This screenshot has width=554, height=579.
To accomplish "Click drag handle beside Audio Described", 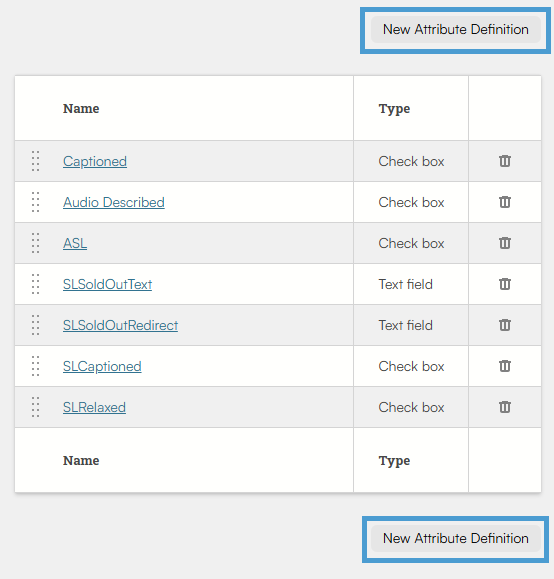I will [x=35, y=202].
